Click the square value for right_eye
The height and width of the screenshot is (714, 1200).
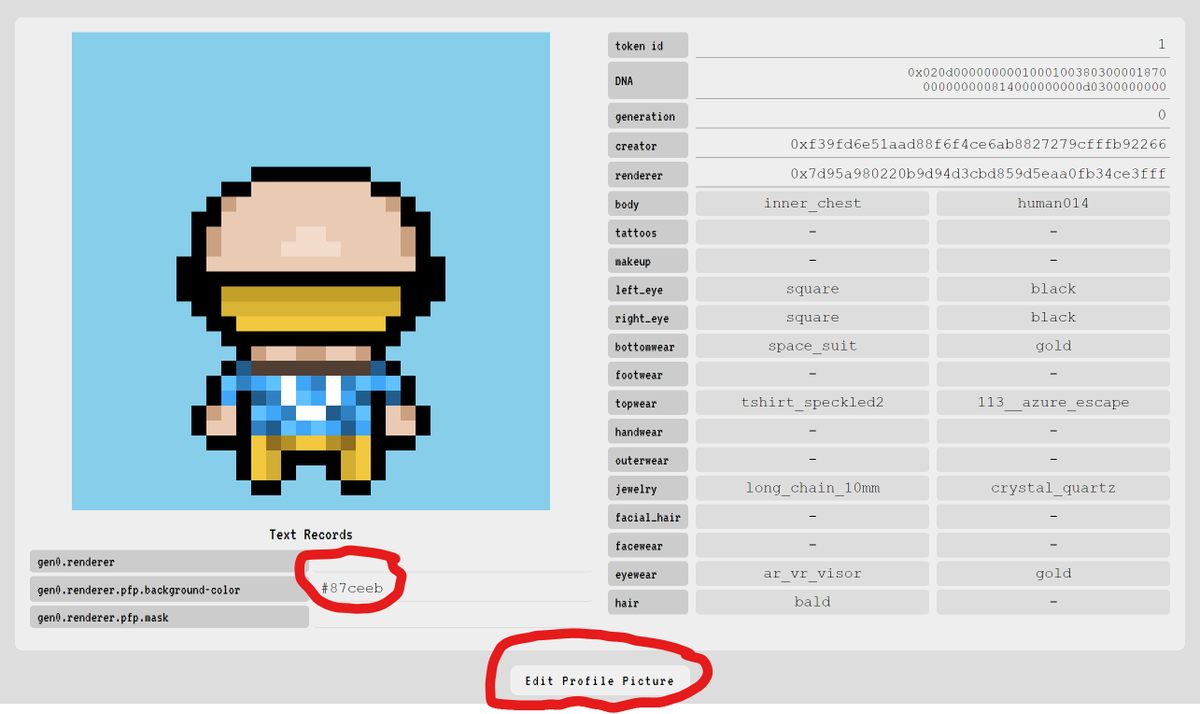[812, 317]
